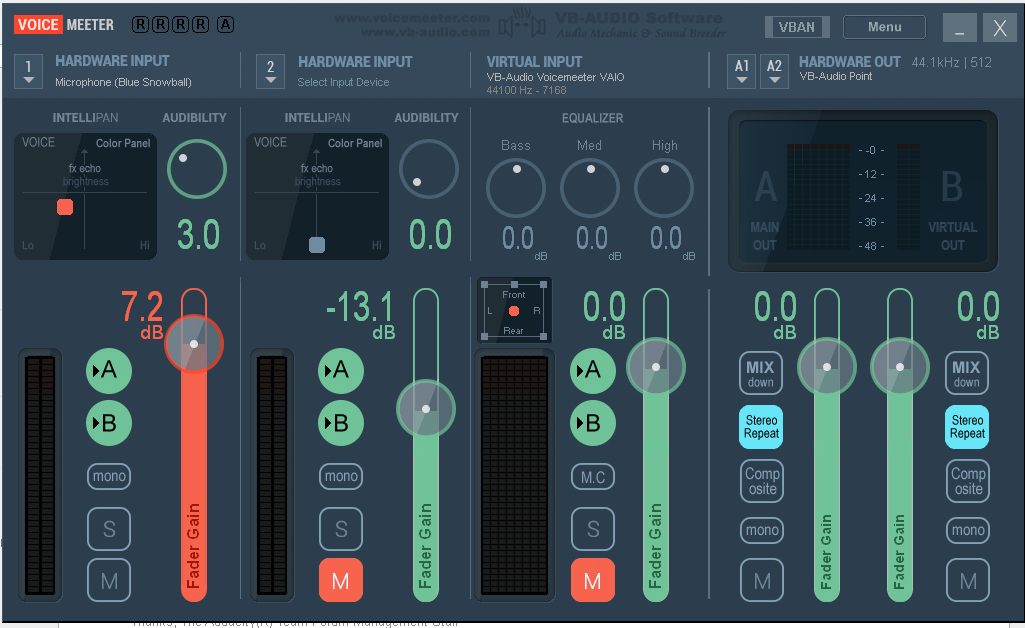Image resolution: width=1025 pixels, height=628 pixels.
Task: Open A2 hardware output selector
Action: click(774, 71)
